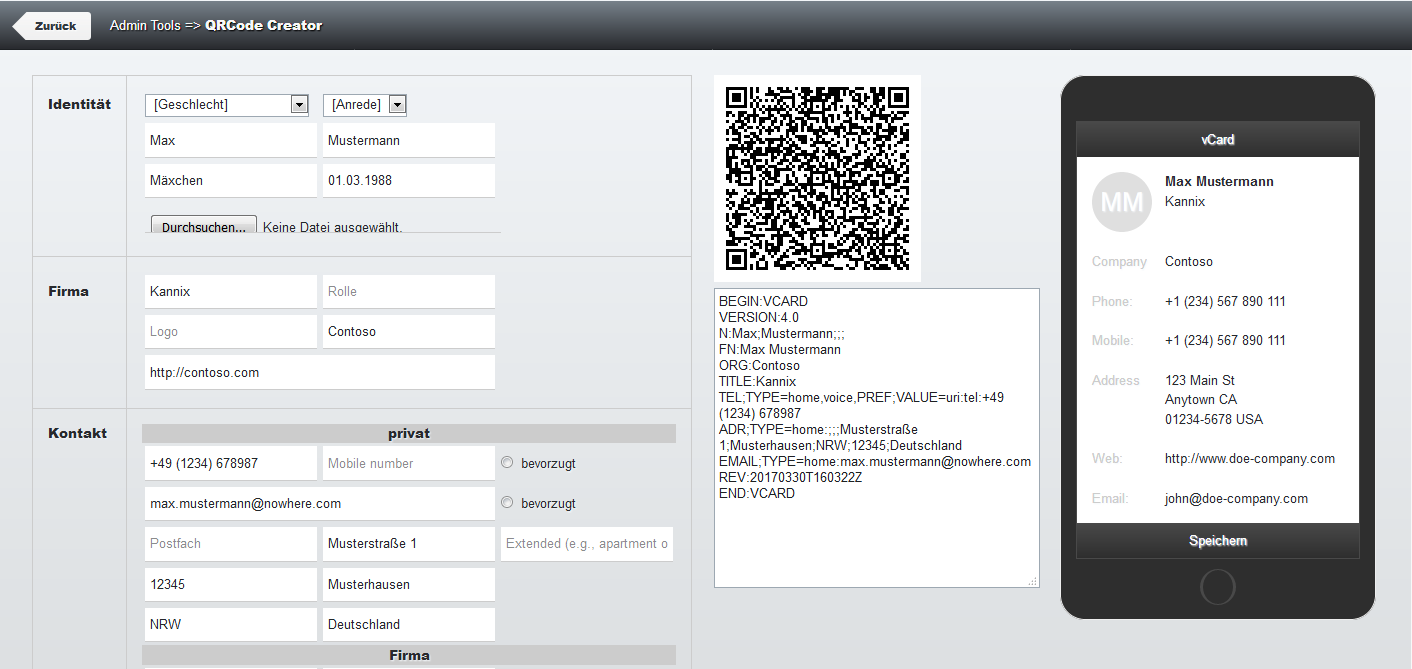Click the Address label in the phone preview

pyautogui.click(x=1116, y=381)
